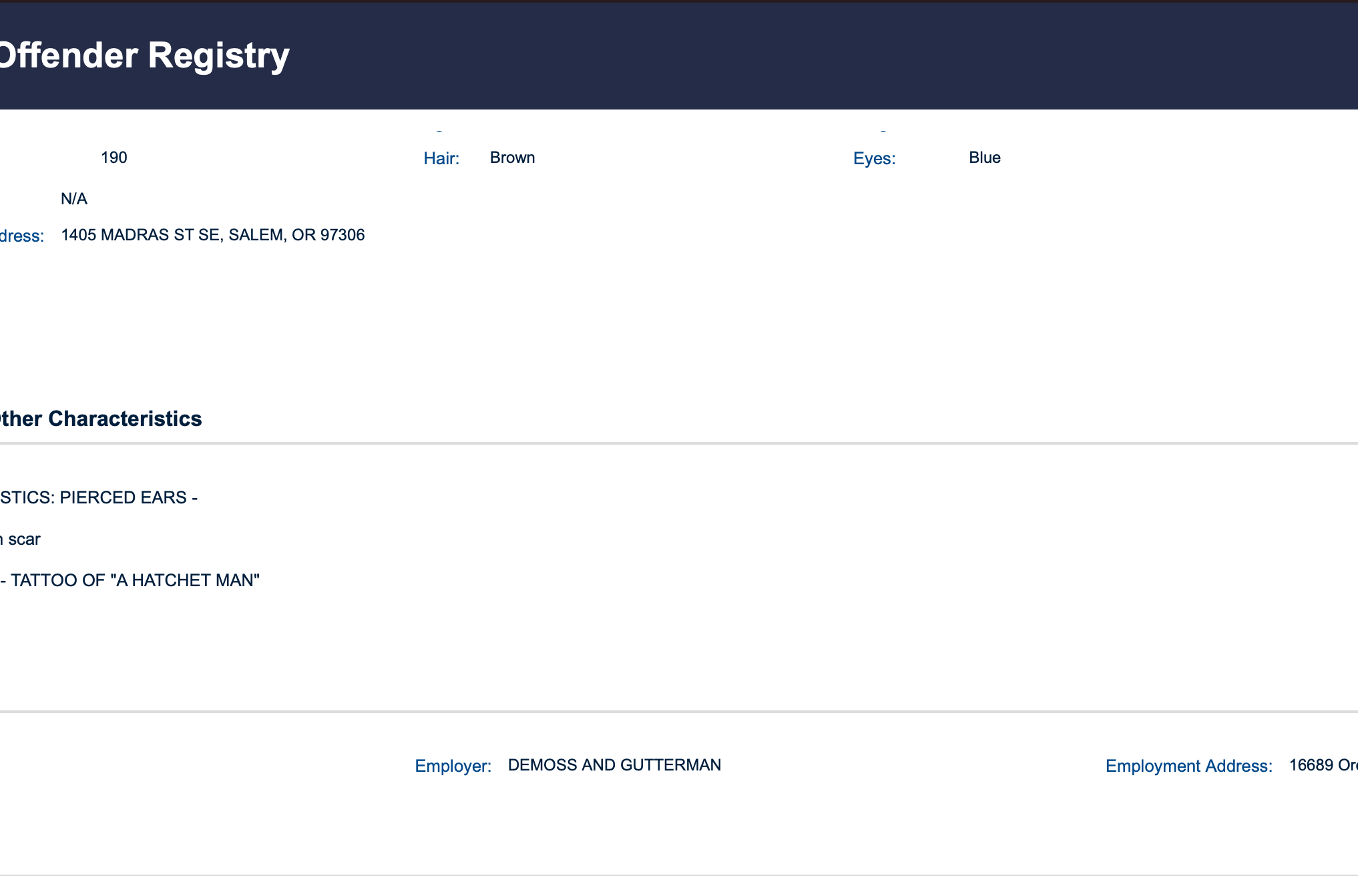This screenshot has width=1358, height=896.
Task: Click the N/A field value
Action: (x=74, y=199)
